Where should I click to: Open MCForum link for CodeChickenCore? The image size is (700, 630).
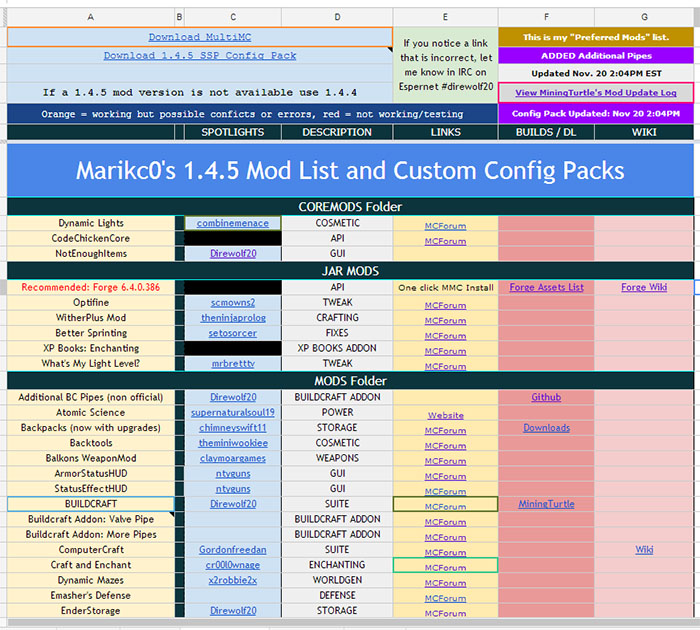(x=446, y=241)
